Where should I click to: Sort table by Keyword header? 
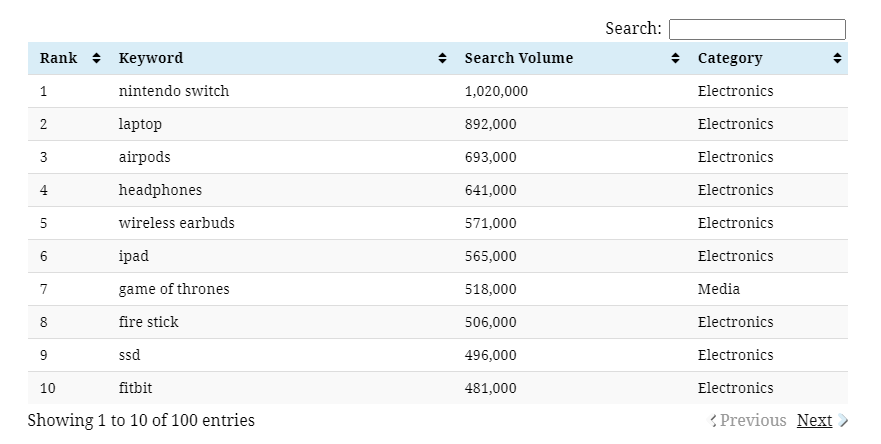(151, 59)
